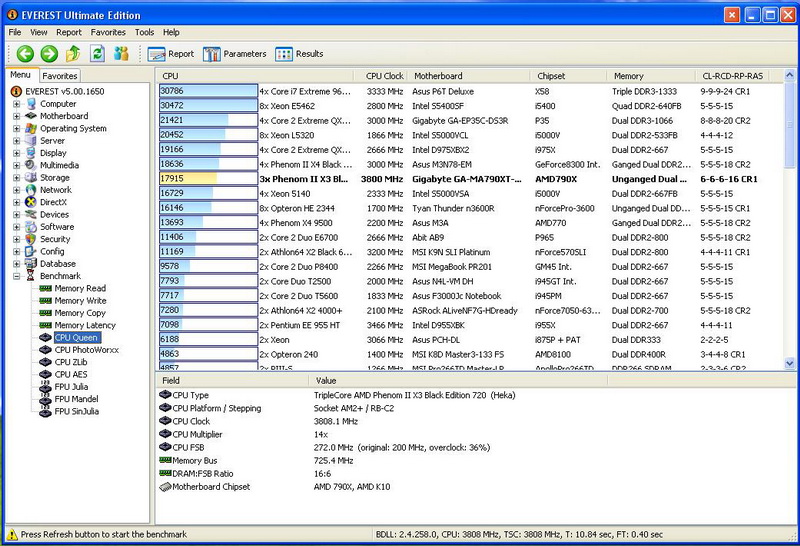Expand the Computer tree node
Image resolution: width=800 pixels, height=546 pixels.
click(16, 104)
